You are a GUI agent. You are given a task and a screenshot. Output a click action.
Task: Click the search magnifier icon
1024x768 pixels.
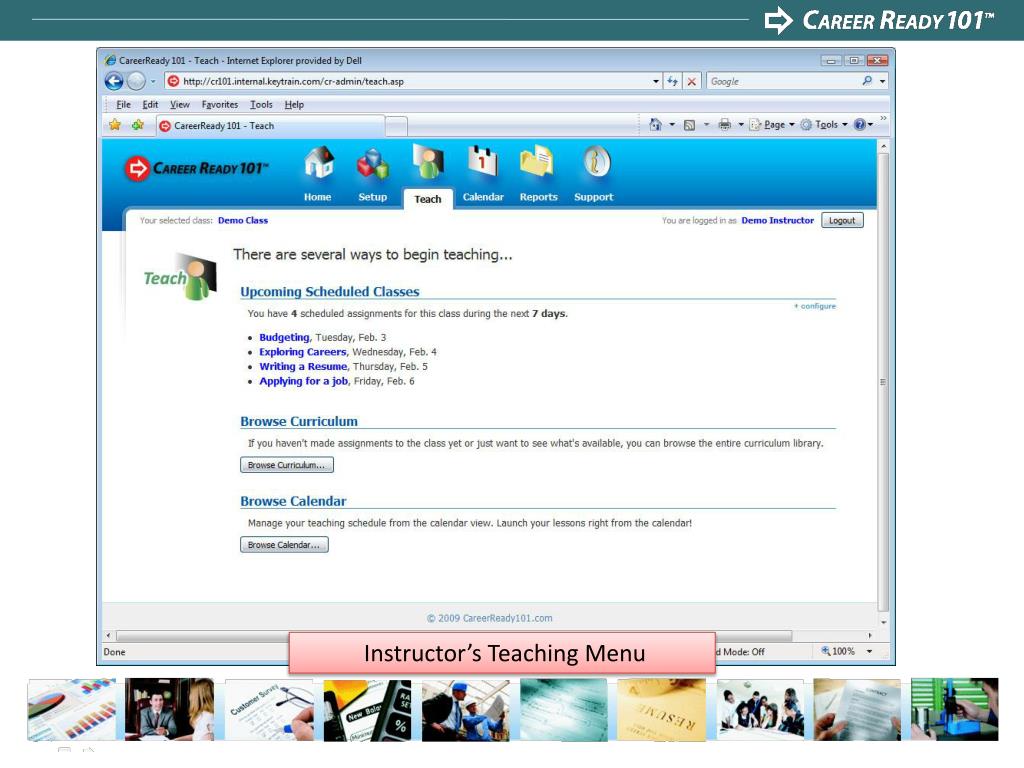867,81
